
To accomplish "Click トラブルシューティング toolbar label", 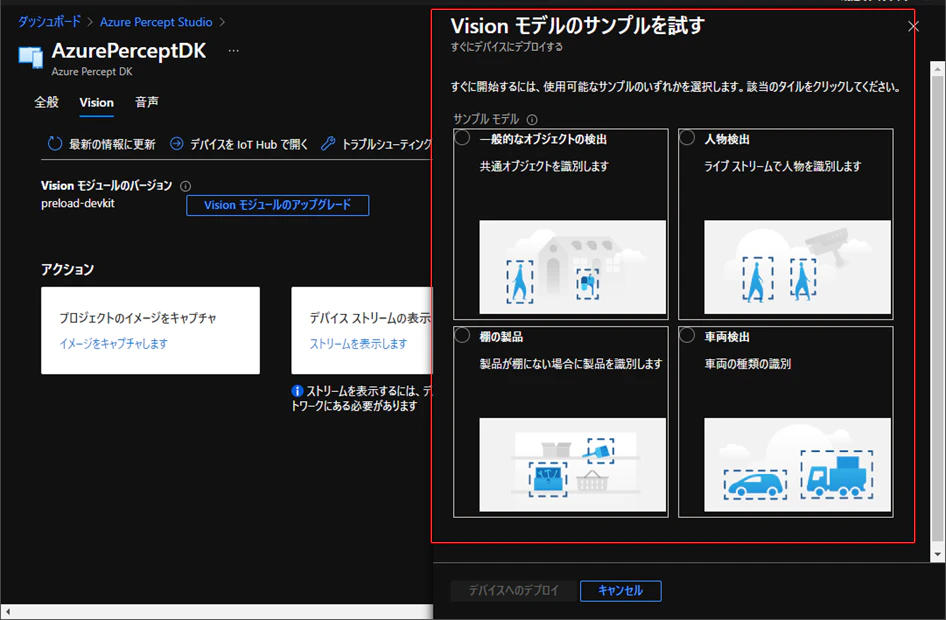I will (x=387, y=144).
